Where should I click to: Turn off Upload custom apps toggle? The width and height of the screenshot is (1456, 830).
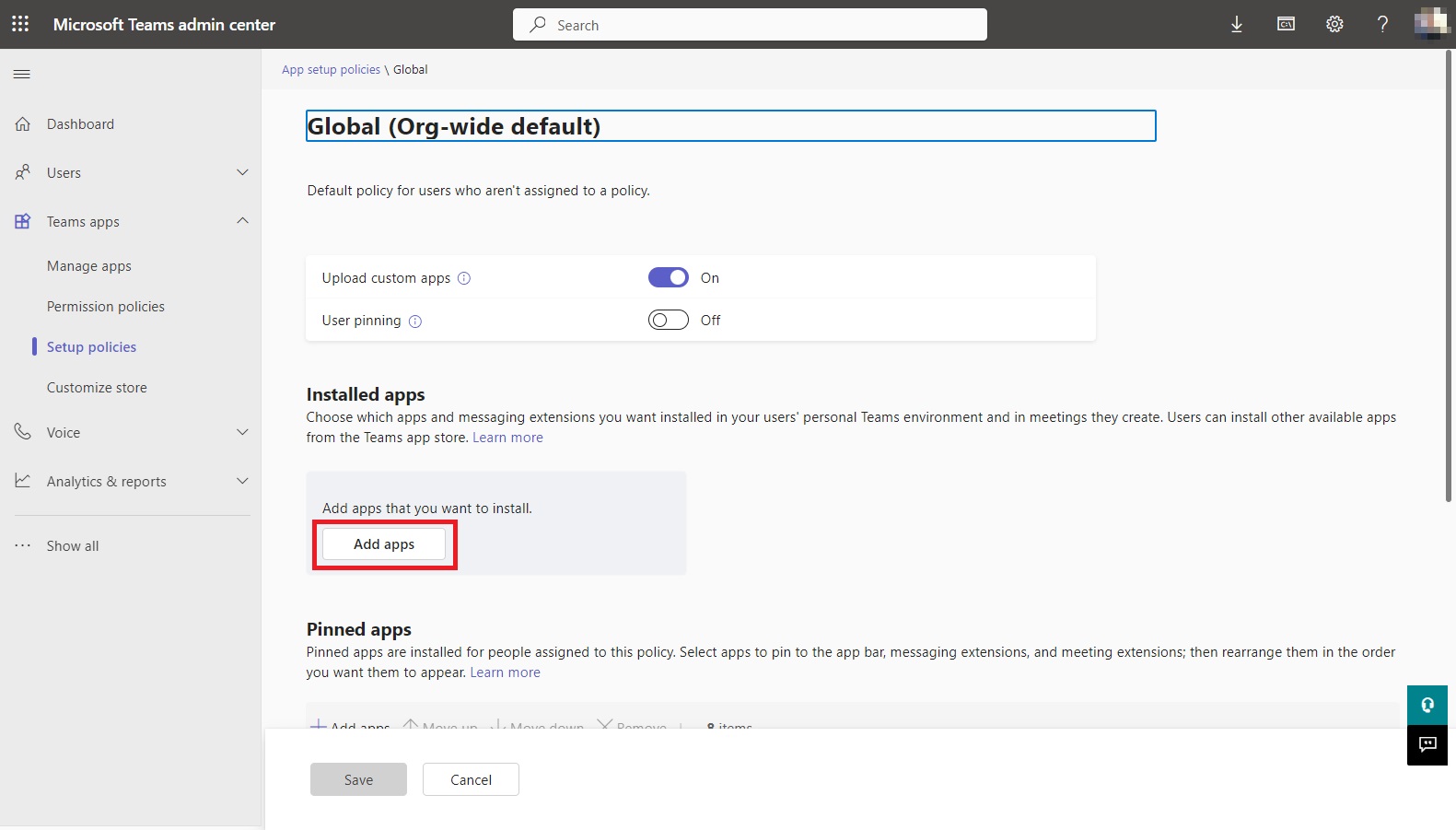668,277
